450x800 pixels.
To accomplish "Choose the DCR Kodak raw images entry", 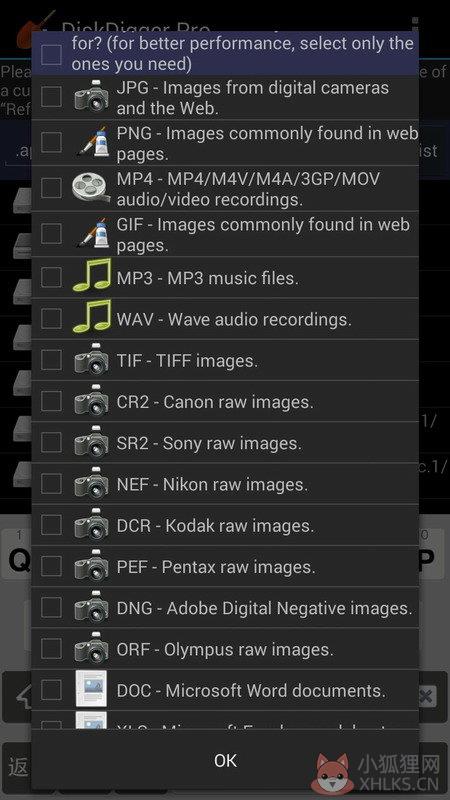I will click(225, 524).
